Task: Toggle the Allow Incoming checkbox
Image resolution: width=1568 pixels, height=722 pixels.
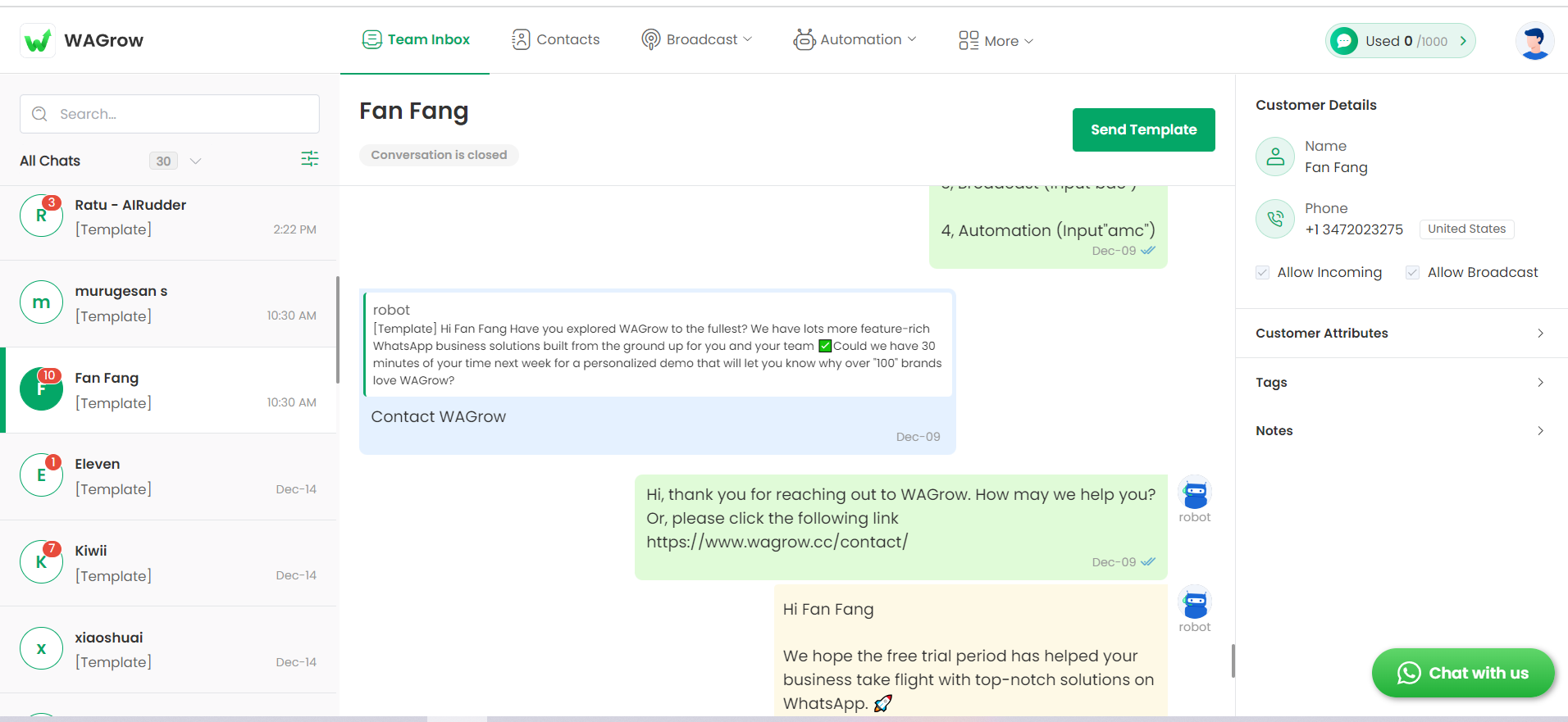Action: coord(1262,272)
